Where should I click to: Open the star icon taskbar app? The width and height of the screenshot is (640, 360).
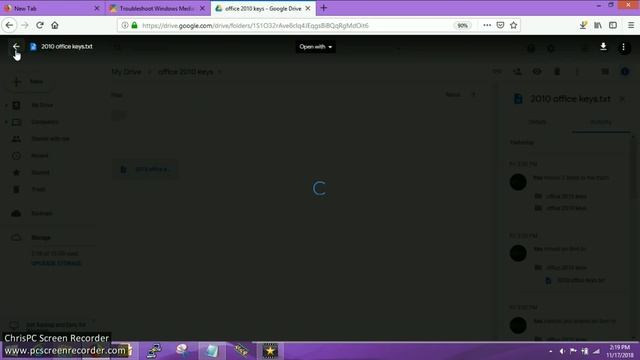tap(270, 351)
